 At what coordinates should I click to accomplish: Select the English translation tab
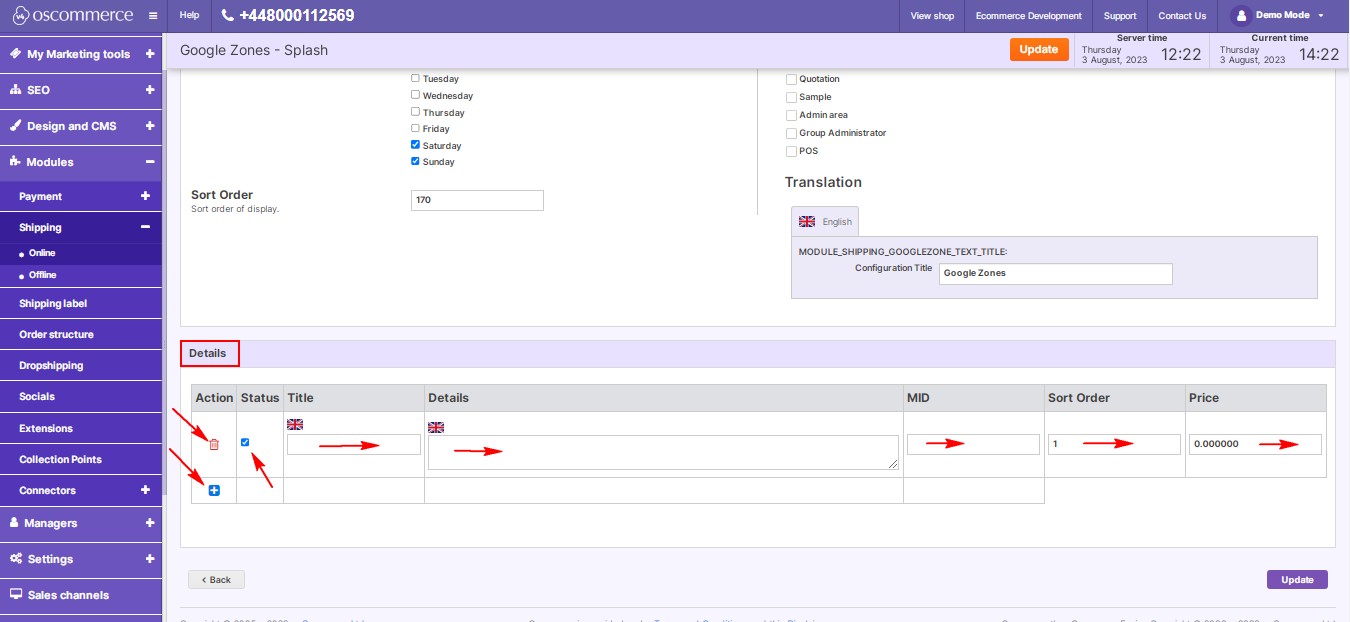pos(825,221)
